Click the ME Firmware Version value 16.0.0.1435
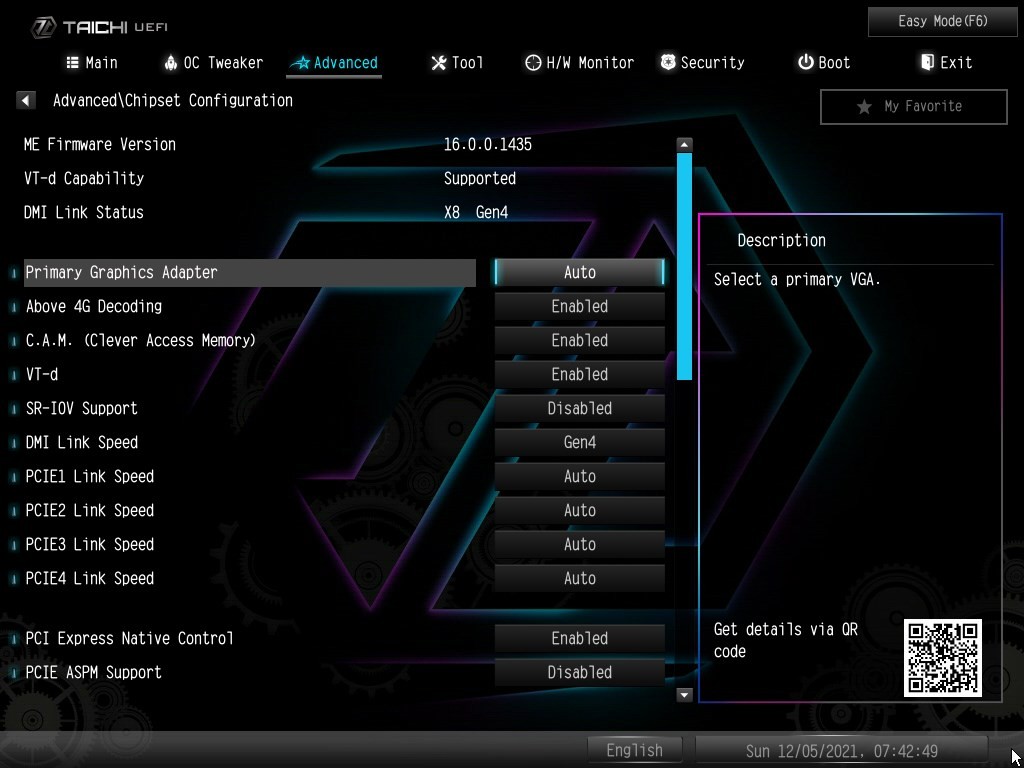1024x768 pixels. 488,144
